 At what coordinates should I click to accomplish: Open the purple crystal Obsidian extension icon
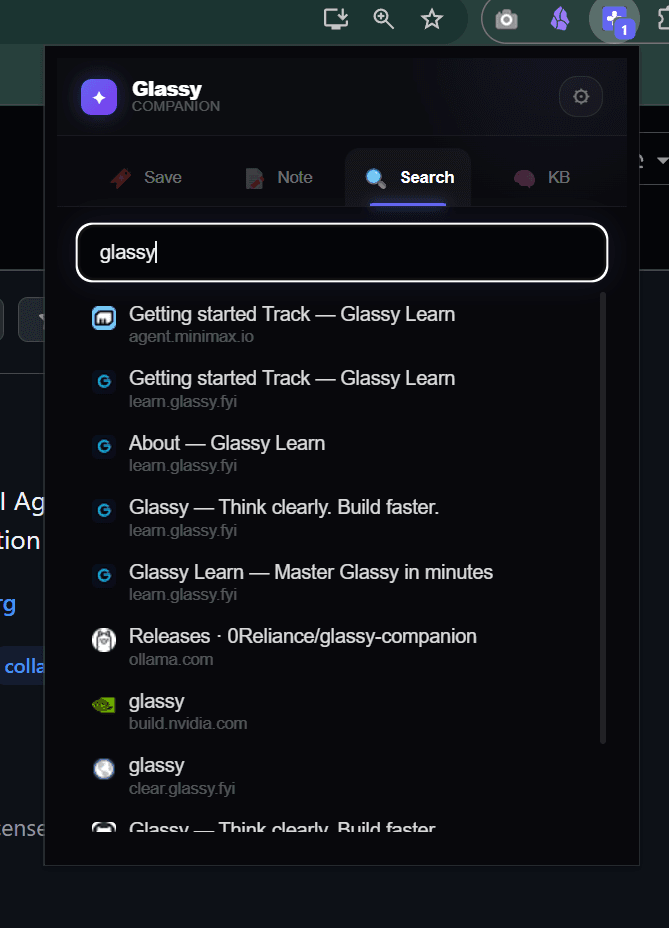tap(560, 20)
